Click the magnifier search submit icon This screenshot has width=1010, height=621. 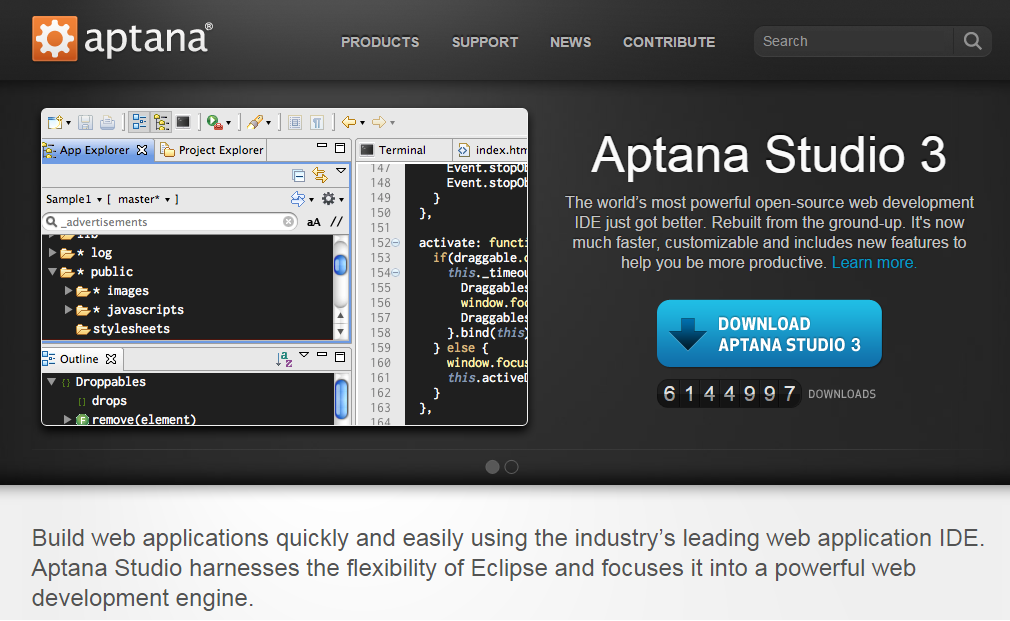[973, 41]
